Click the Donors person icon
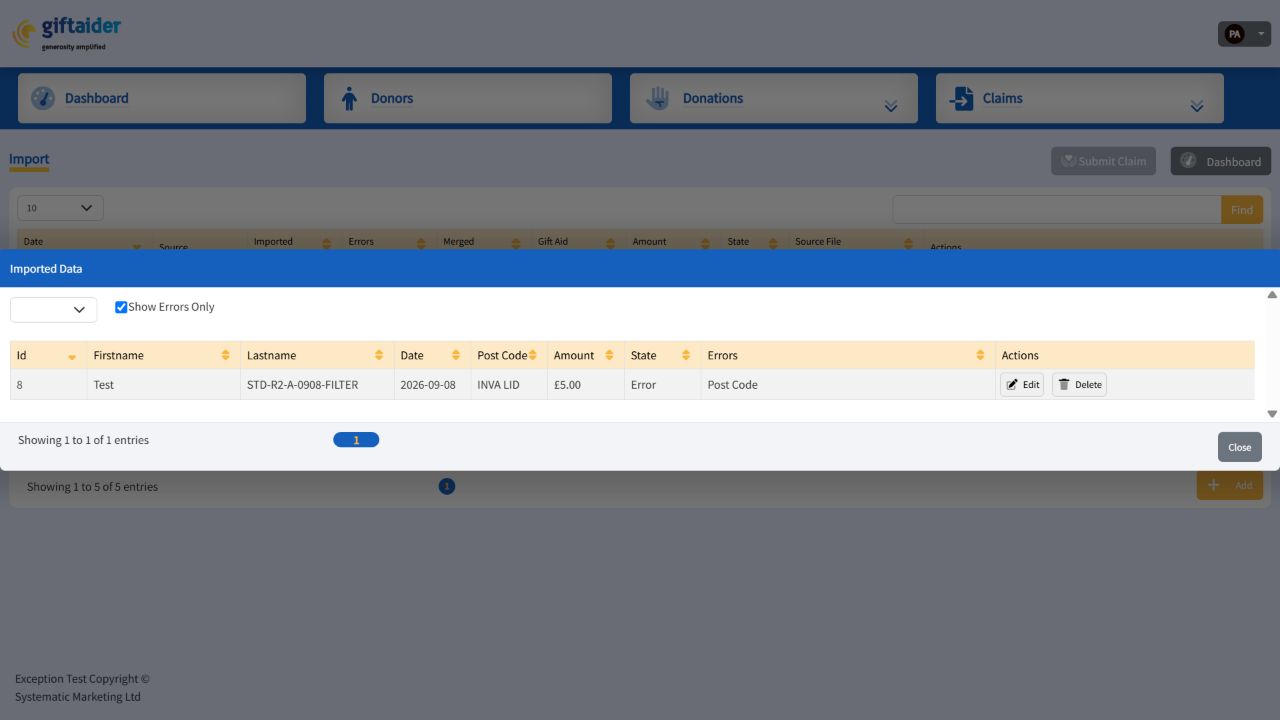The image size is (1280, 720). coord(349,98)
